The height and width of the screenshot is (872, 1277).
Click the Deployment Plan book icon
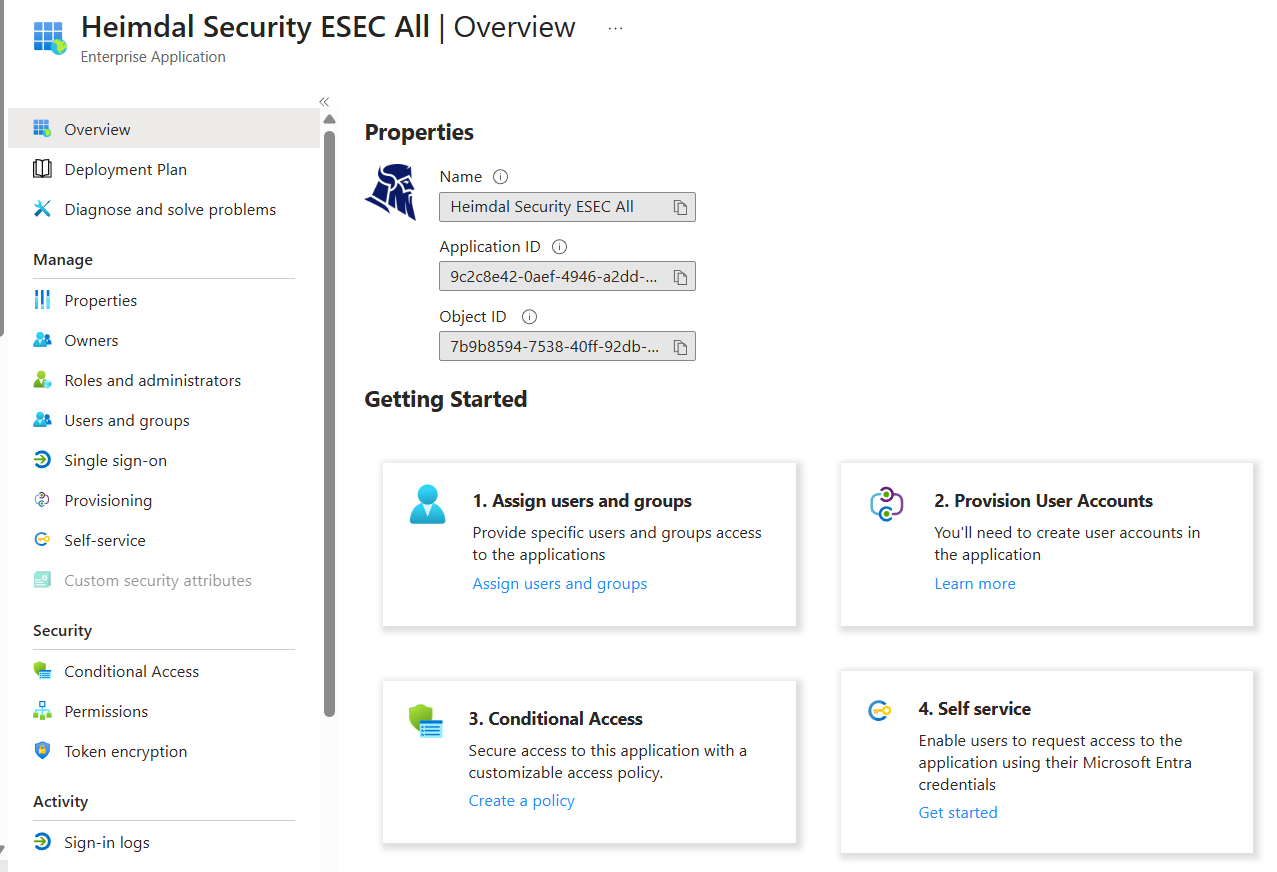[42, 169]
